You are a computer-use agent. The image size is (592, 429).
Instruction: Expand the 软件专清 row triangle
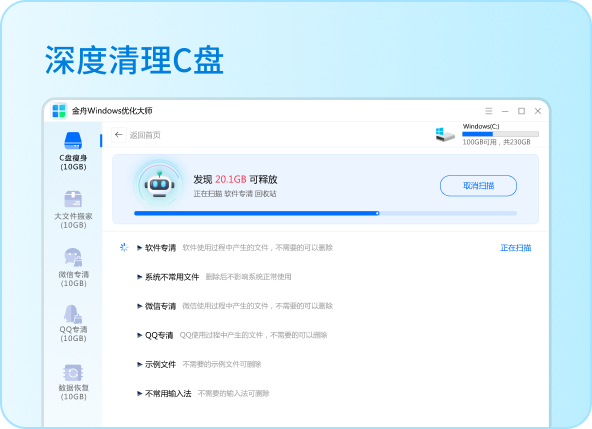point(139,248)
